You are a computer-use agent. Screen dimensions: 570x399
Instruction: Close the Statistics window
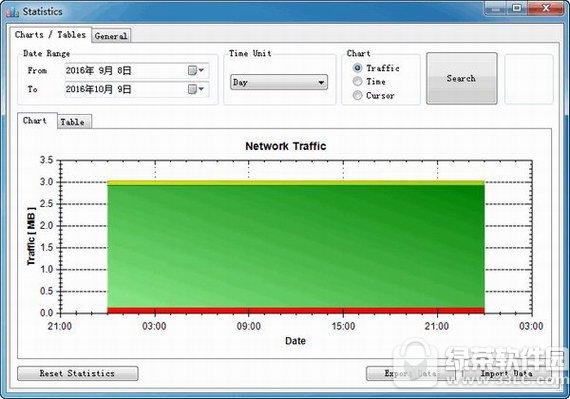(x=545, y=8)
